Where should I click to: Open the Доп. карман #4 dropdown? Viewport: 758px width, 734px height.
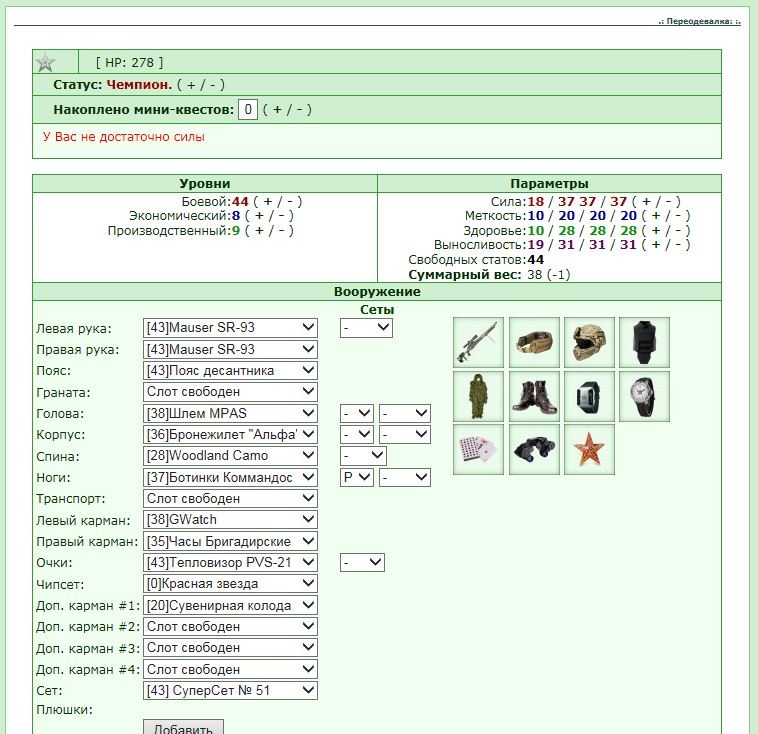pos(230,669)
